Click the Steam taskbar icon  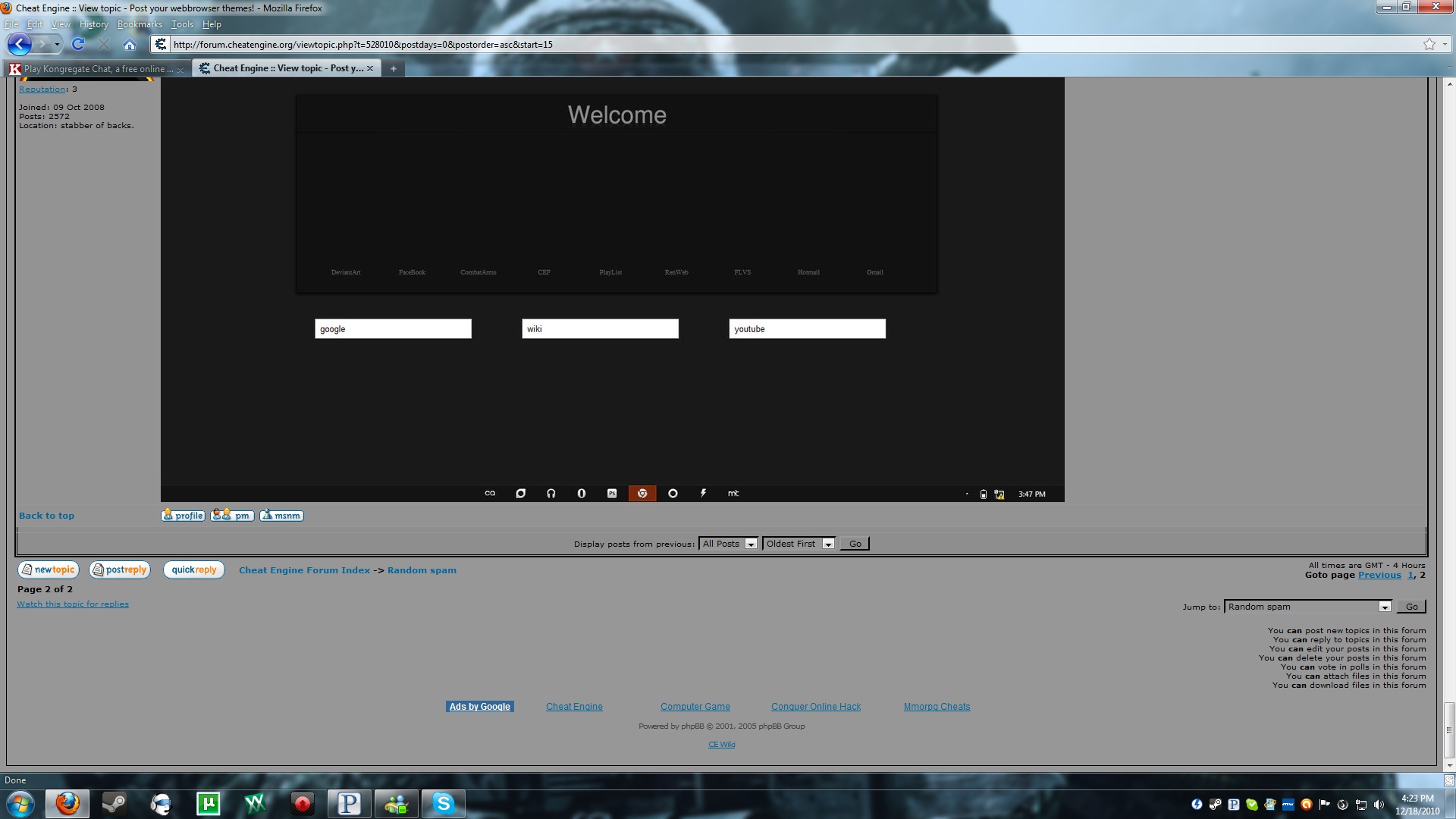115,803
